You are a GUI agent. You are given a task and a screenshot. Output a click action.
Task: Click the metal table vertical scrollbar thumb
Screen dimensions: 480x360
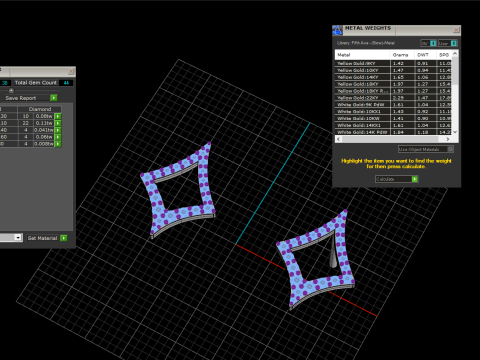click(455, 72)
